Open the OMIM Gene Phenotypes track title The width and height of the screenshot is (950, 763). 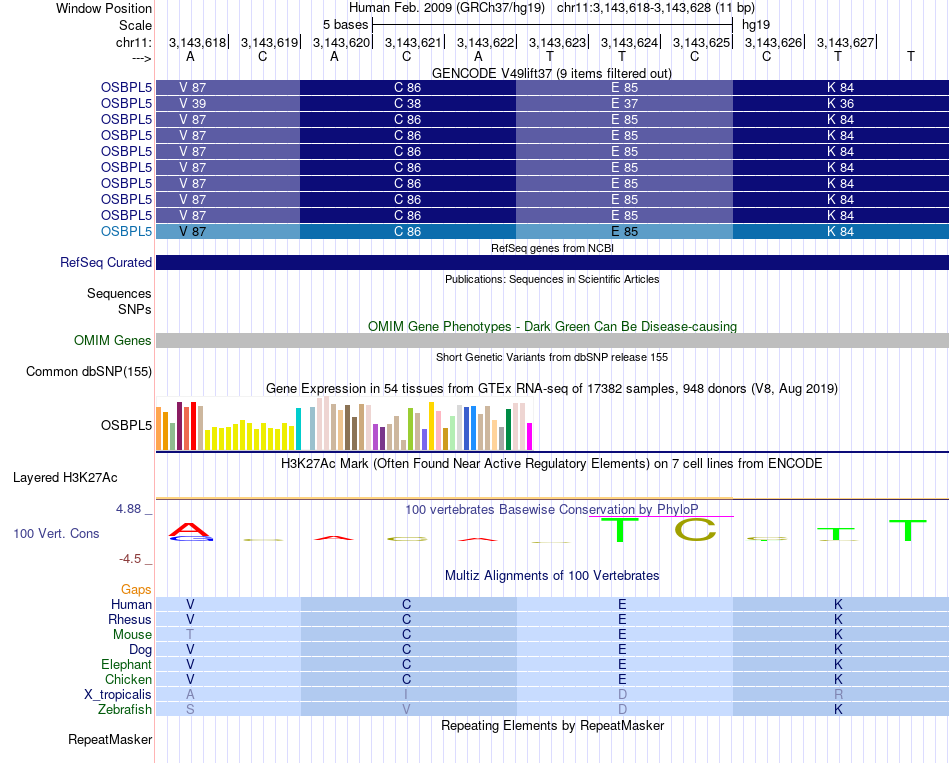pyautogui.click(x=552, y=326)
